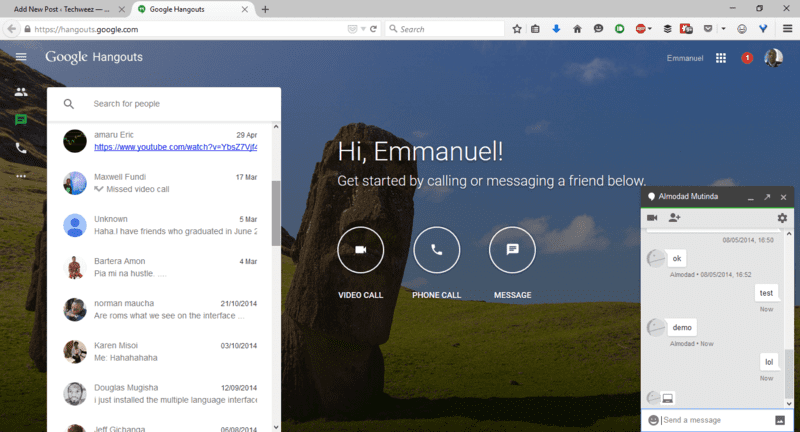
Task: Open the emoji picker in message box
Action: pos(653,420)
